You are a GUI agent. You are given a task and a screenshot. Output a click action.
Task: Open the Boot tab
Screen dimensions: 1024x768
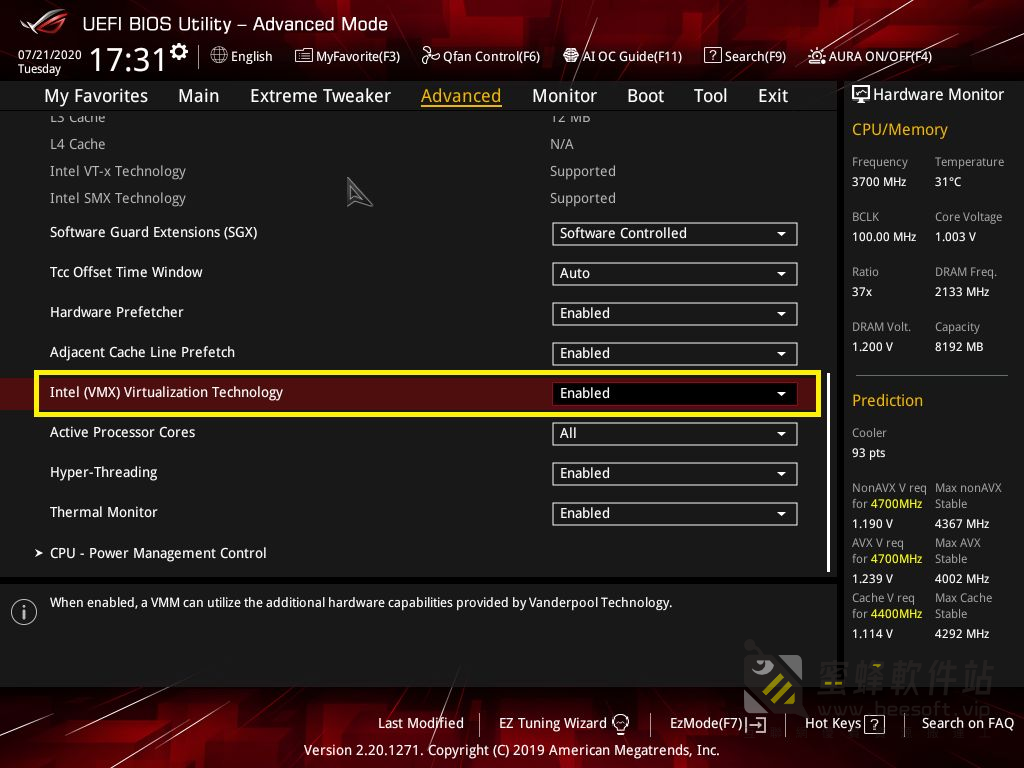tap(645, 96)
